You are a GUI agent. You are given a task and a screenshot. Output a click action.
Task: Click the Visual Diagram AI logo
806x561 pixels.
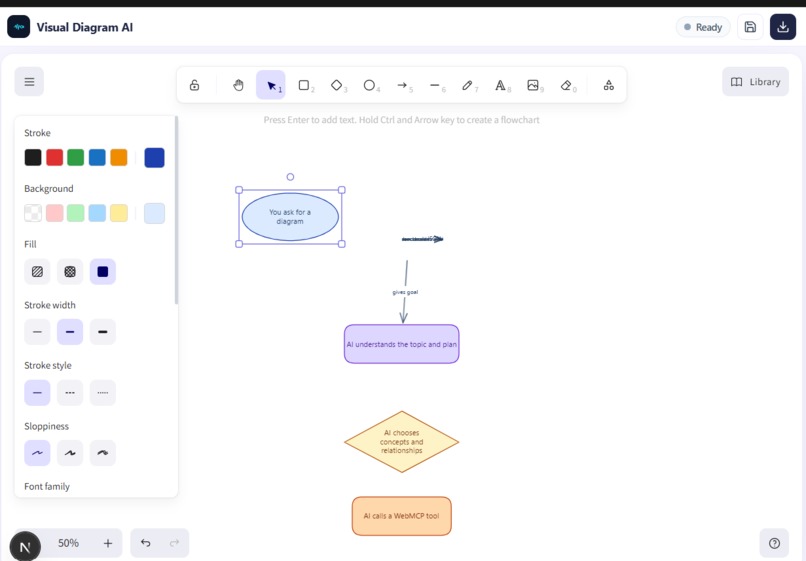tap(19, 27)
